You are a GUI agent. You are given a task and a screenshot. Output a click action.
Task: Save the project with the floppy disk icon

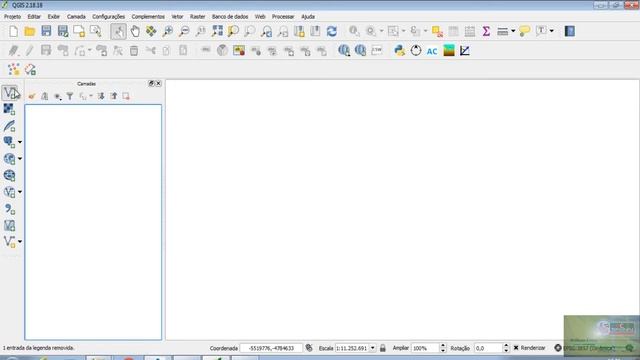(x=46, y=31)
